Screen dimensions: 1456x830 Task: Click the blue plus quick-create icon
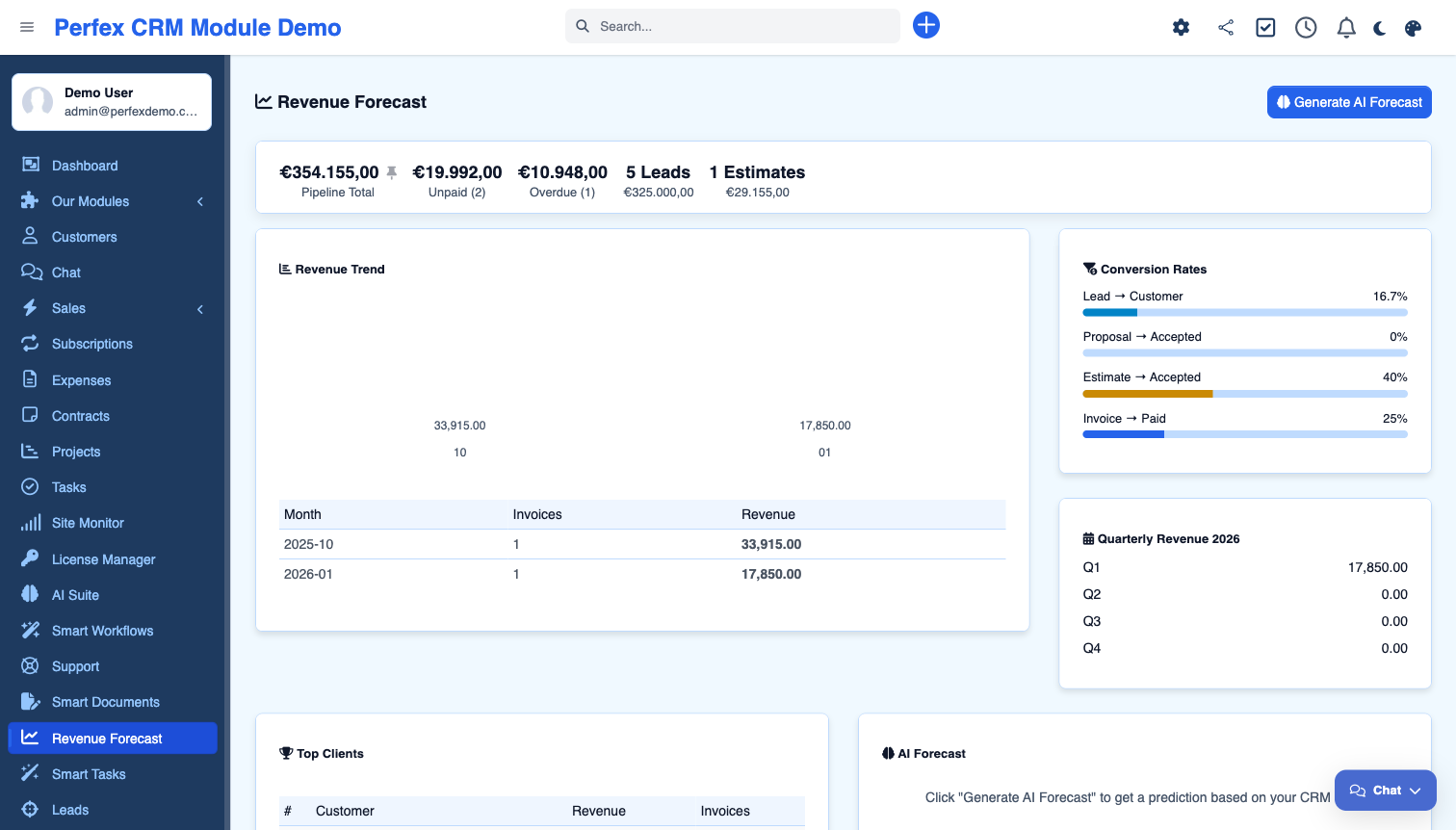925,25
